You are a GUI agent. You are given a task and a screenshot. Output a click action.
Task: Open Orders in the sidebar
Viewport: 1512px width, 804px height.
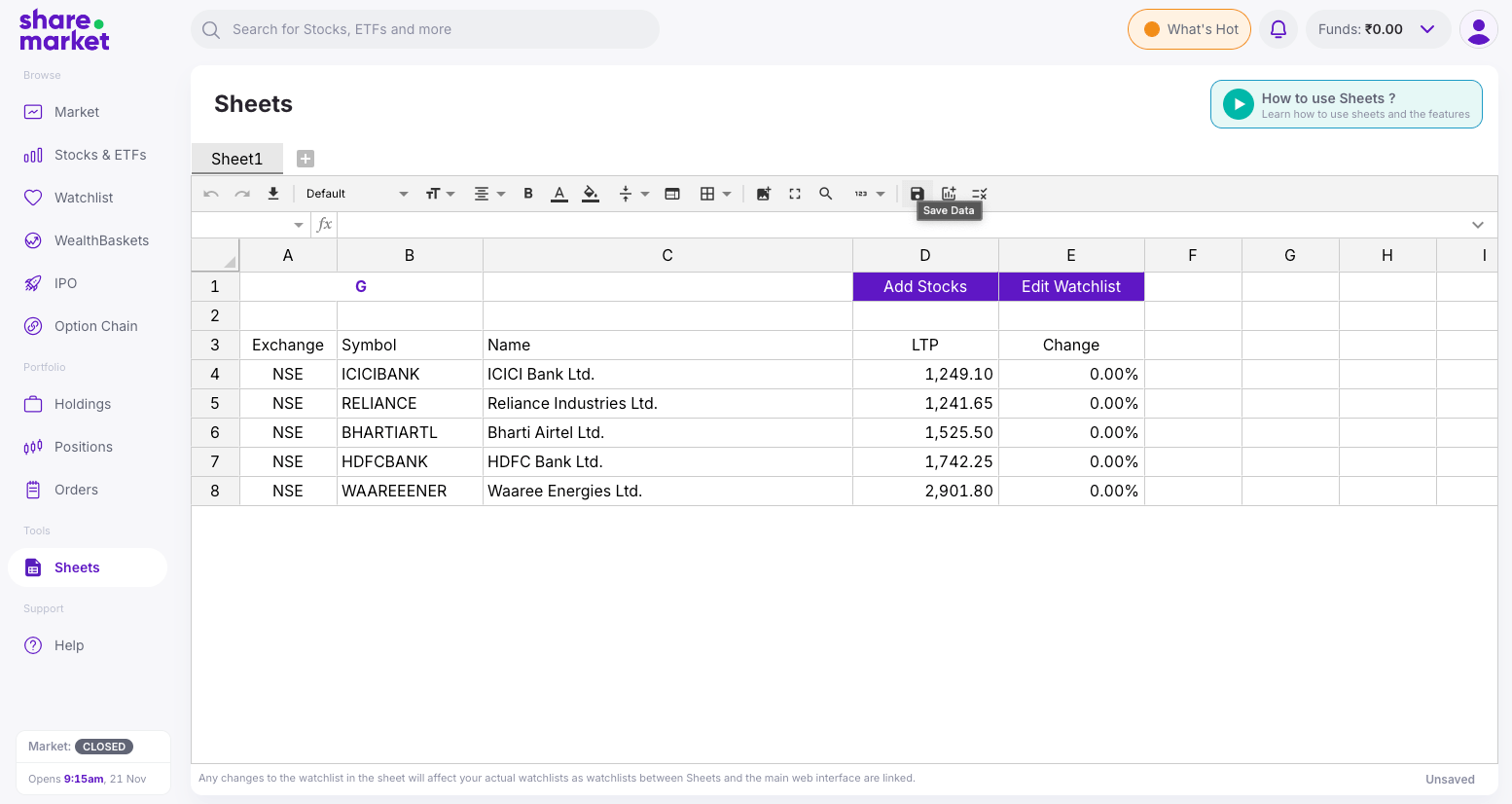click(x=88, y=490)
